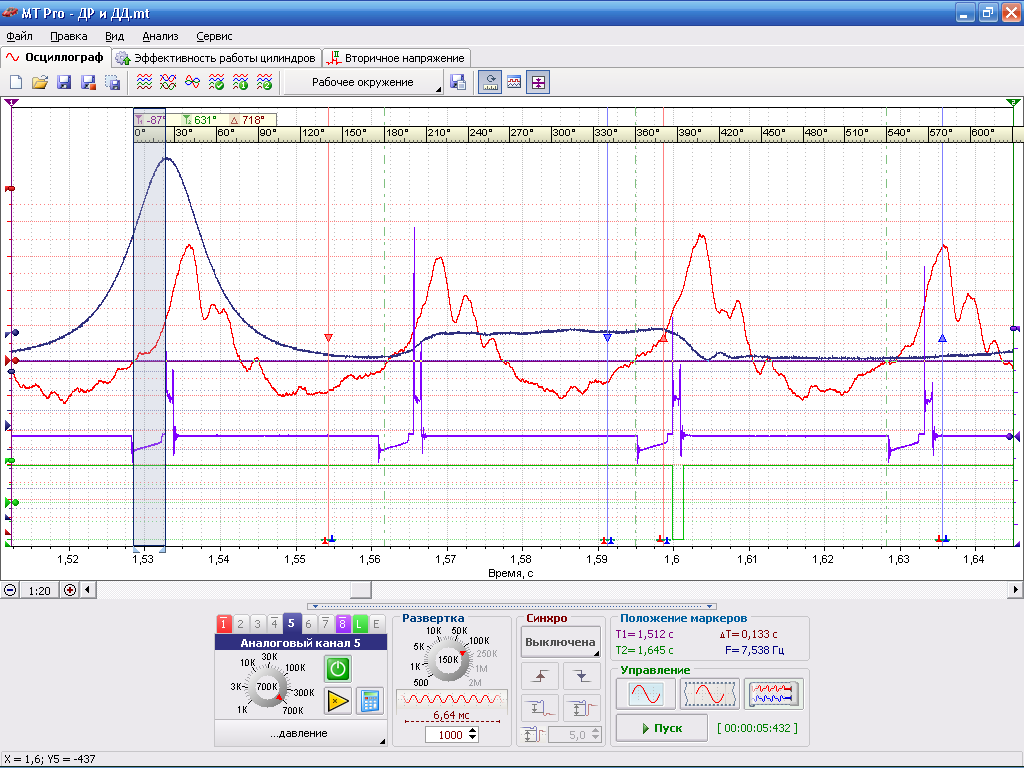Click the rising edge trigger icon
The height and width of the screenshot is (768, 1024).
point(540,676)
